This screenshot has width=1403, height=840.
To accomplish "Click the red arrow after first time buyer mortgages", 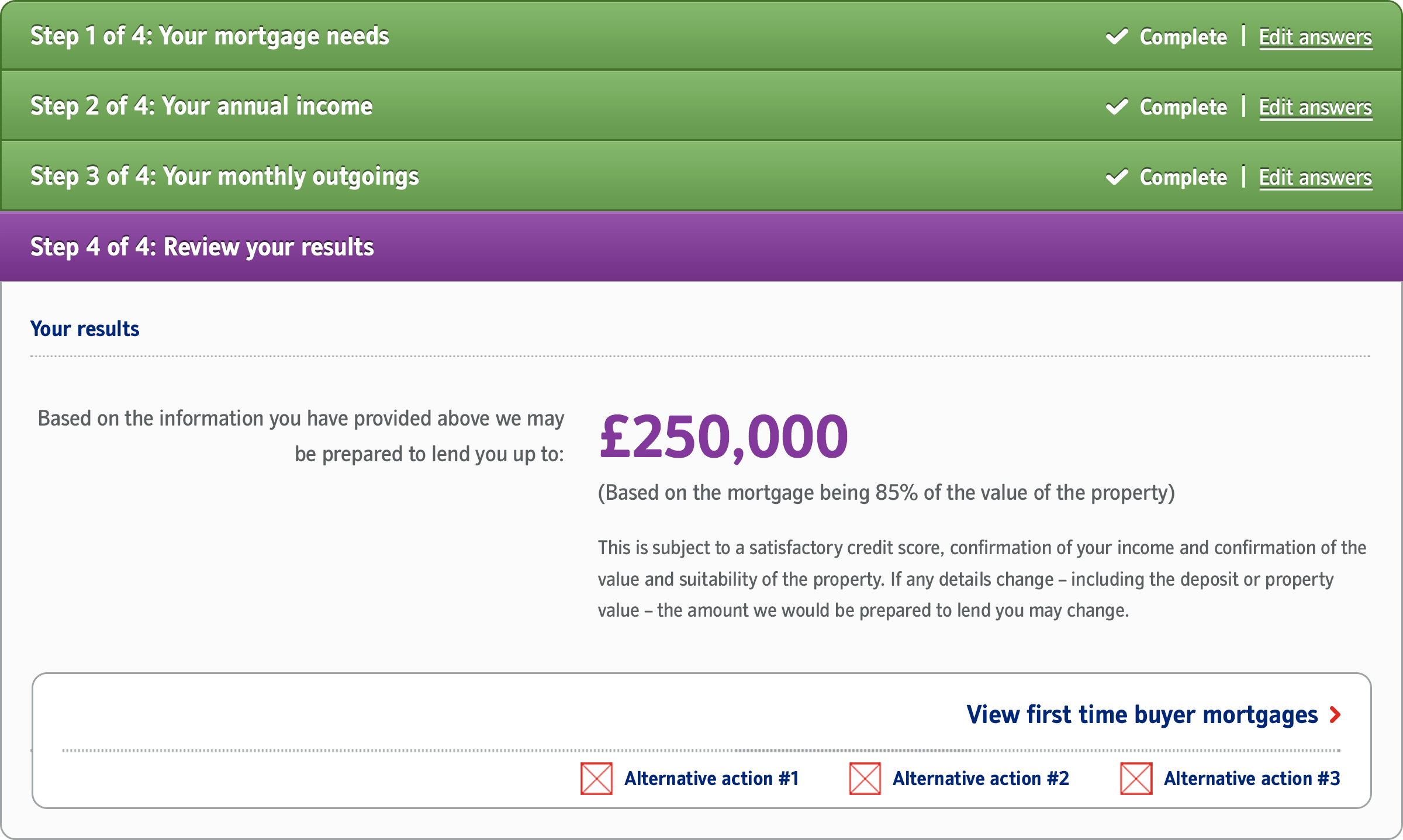I will [x=1335, y=714].
